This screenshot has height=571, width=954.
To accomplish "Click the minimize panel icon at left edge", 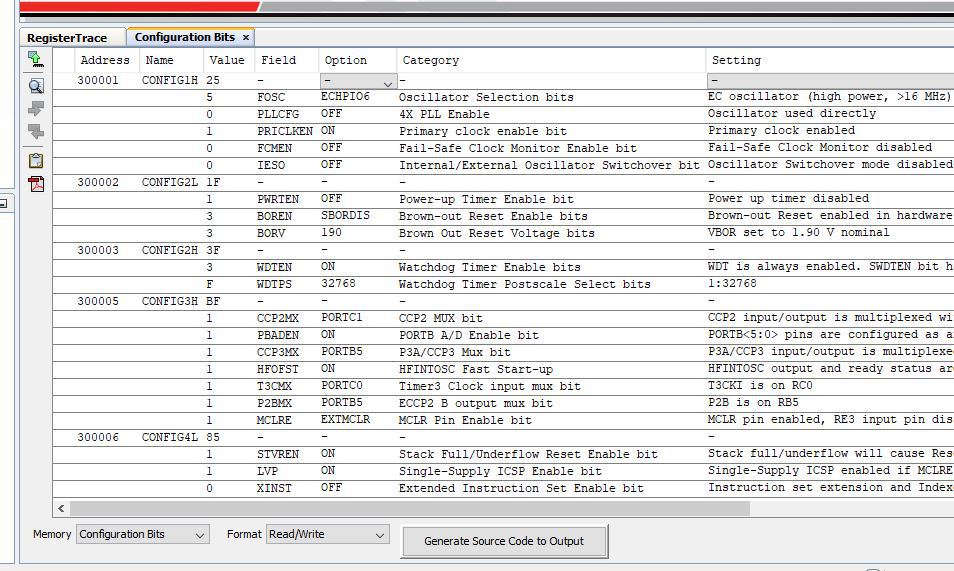I will (3, 203).
